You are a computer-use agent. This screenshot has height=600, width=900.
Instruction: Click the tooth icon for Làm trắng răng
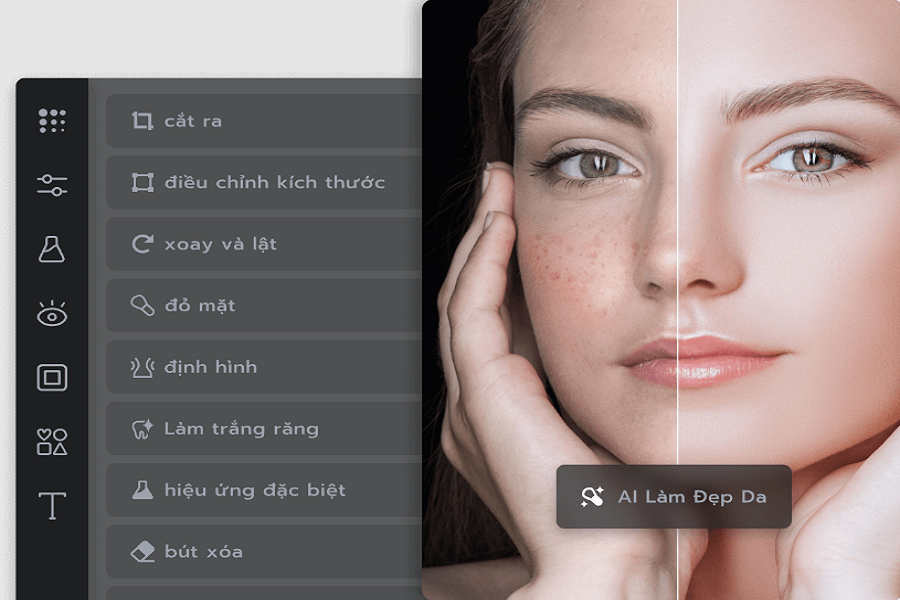point(142,429)
